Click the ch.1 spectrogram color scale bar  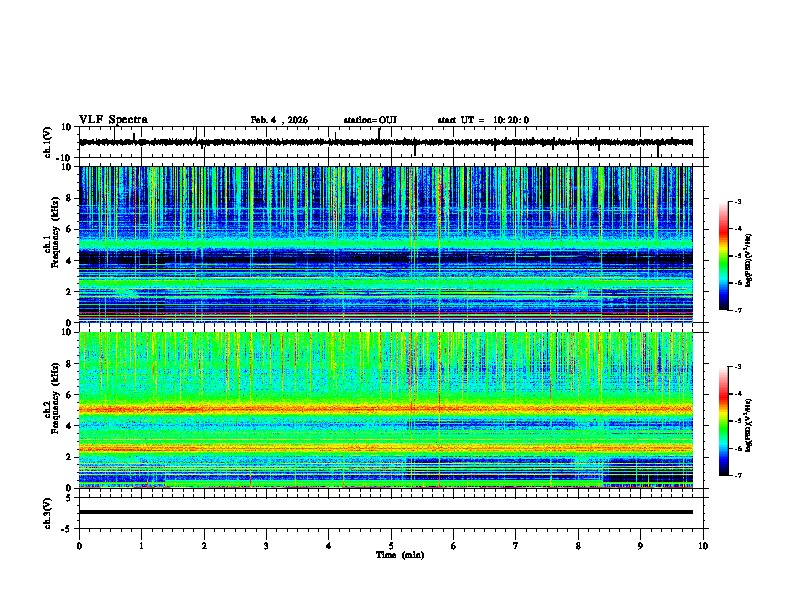pos(724,256)
